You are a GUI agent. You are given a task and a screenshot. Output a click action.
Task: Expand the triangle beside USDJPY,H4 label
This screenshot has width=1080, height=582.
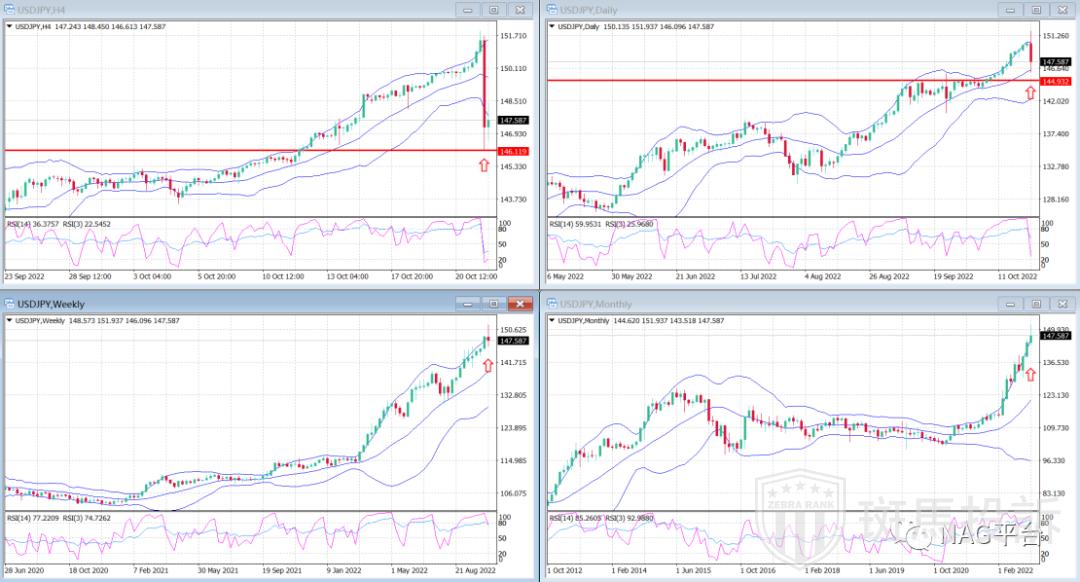9,27
